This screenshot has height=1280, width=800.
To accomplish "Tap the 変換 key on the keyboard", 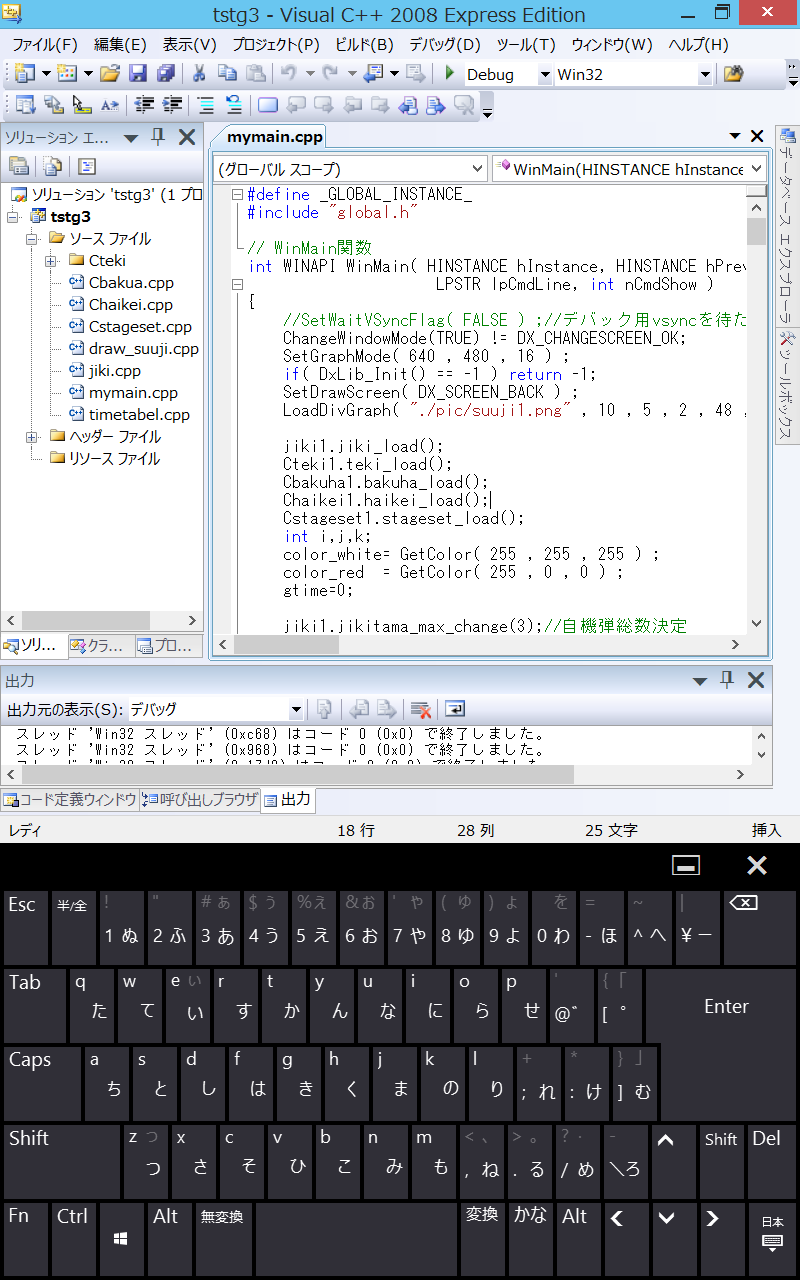I will 482,1239.
